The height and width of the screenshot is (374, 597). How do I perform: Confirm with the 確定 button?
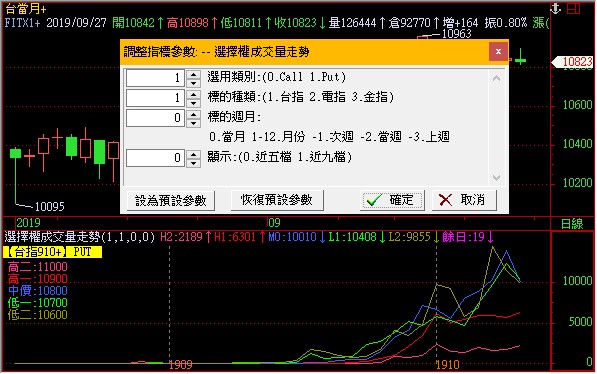coord(392,200)
